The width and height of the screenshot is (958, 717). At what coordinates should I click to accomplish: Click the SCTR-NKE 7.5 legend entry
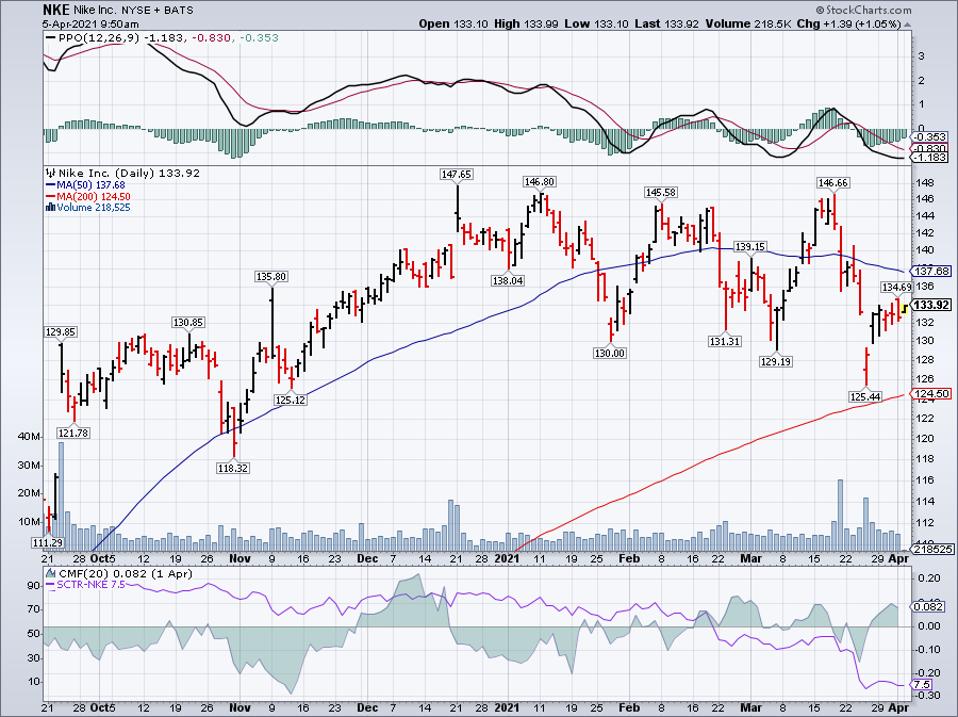[86, 584]
